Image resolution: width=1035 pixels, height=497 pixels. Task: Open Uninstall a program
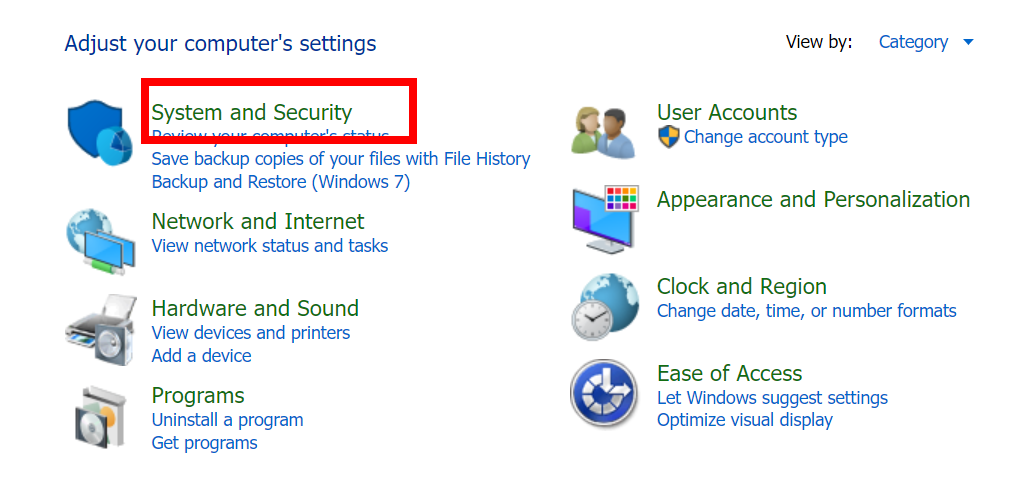227,420
